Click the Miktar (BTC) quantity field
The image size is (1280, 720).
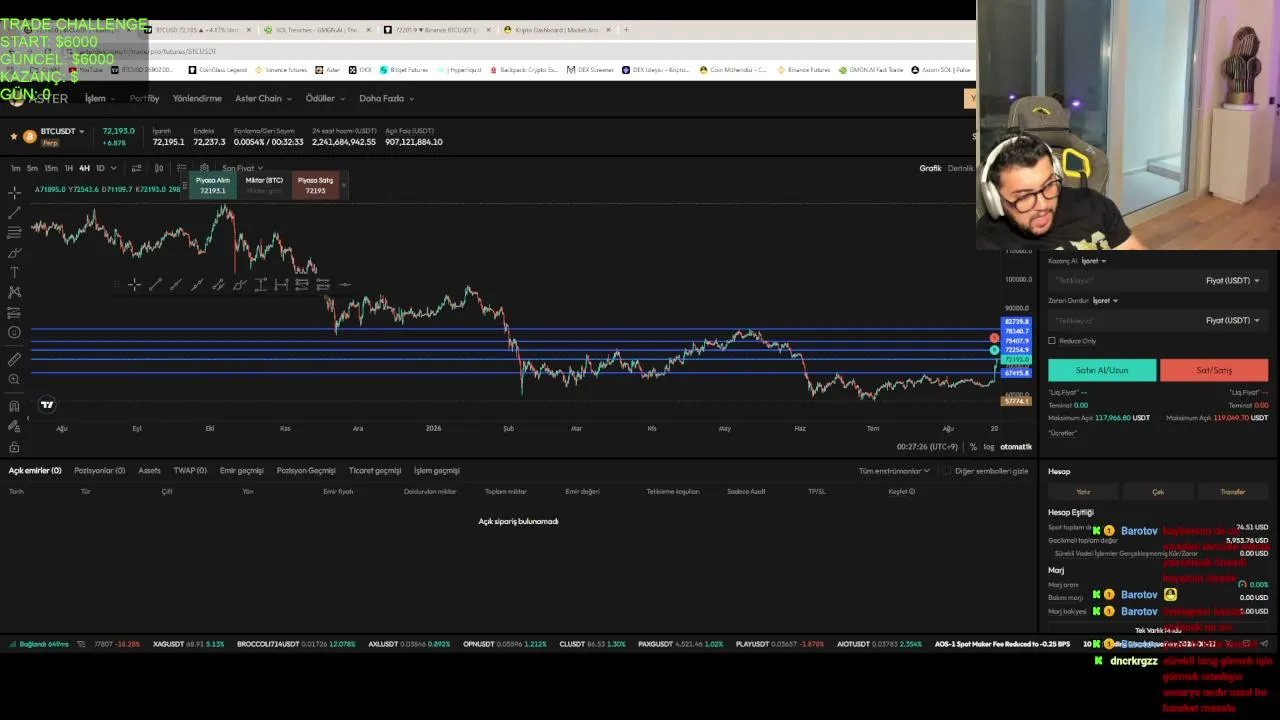(264, 185)
